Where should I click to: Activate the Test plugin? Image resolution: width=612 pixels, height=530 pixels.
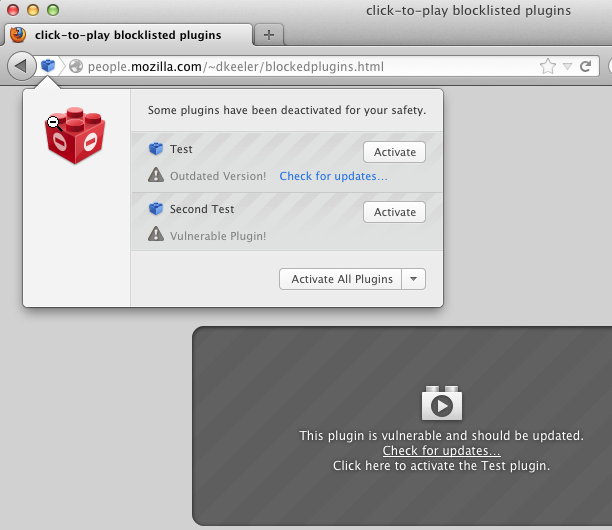click(x=394, y=152)
